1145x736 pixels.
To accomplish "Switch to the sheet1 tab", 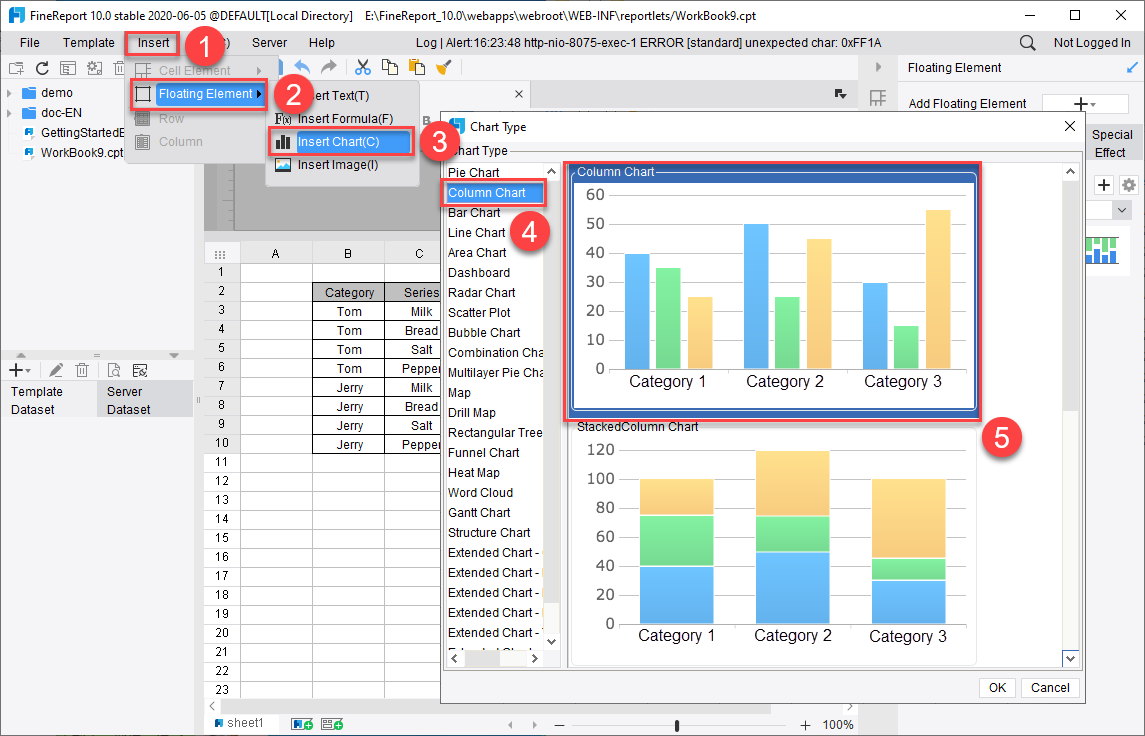I will [x=241, y=720].
